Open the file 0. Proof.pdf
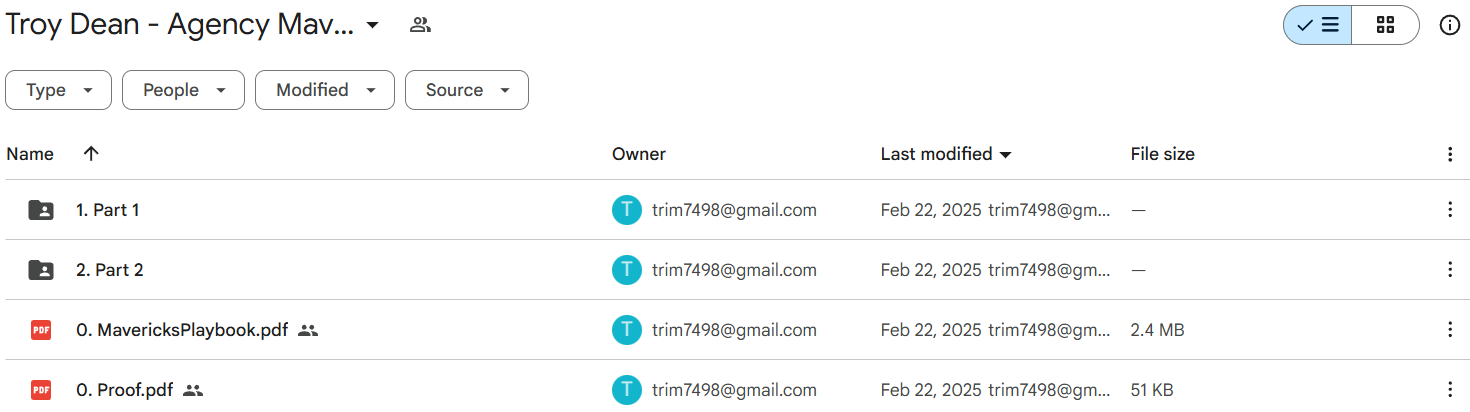 tap(125, 390)
